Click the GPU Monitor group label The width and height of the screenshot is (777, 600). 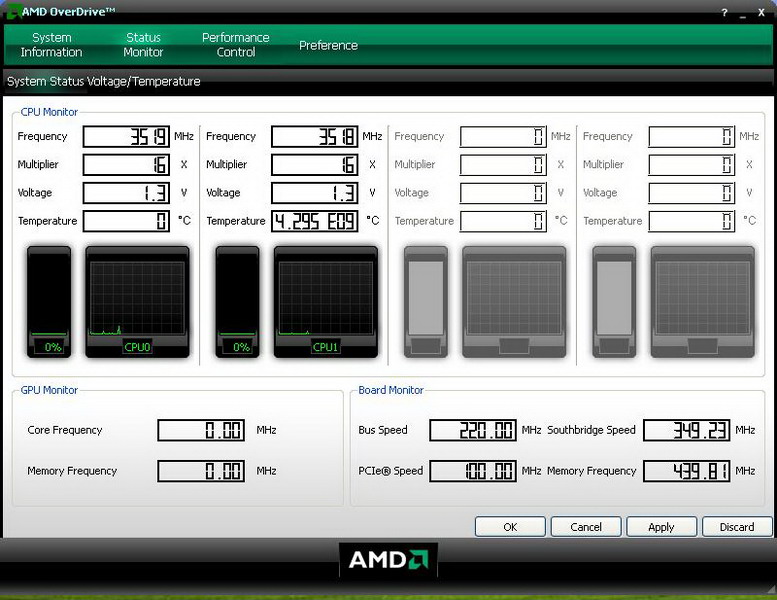(49, 390)
